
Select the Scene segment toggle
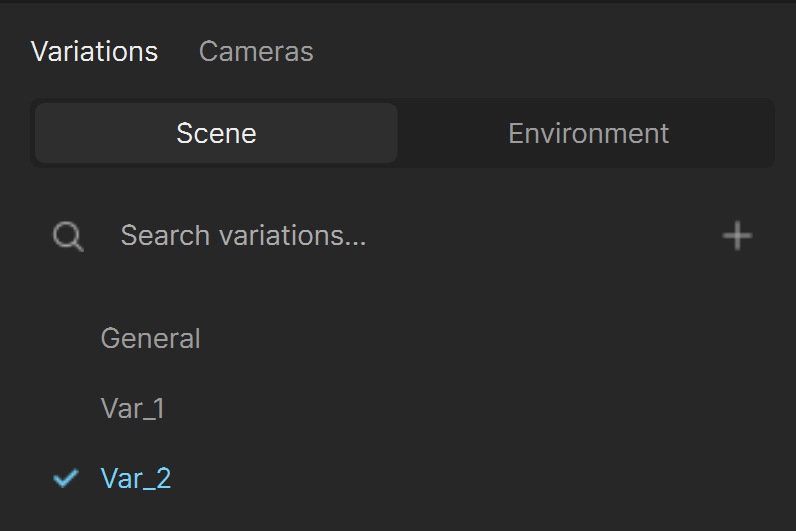point(216,134)
